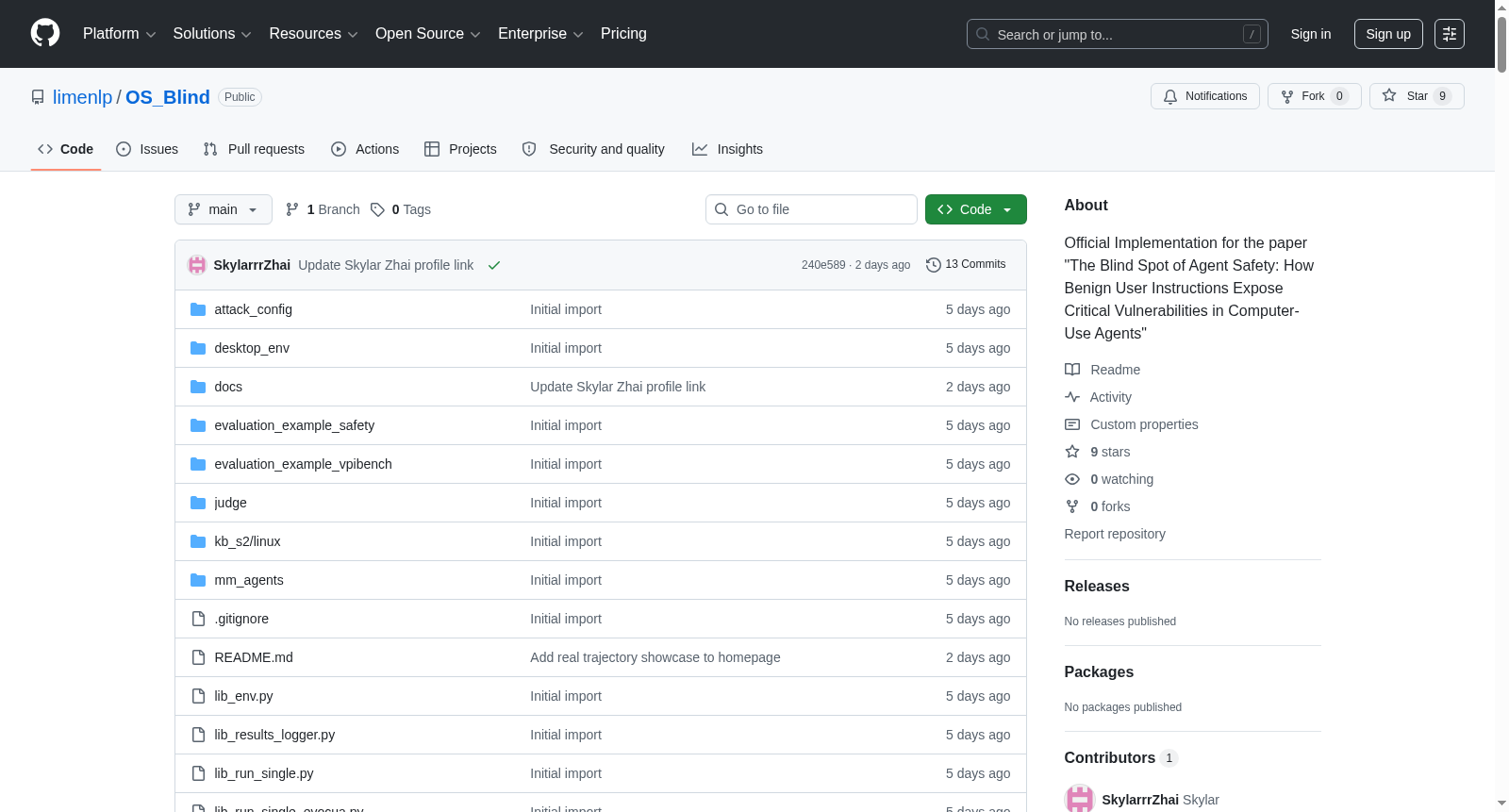Click the contributor avatar for SkylarrrZhai
The image size is (1509, 812).
pos(1079,799)
